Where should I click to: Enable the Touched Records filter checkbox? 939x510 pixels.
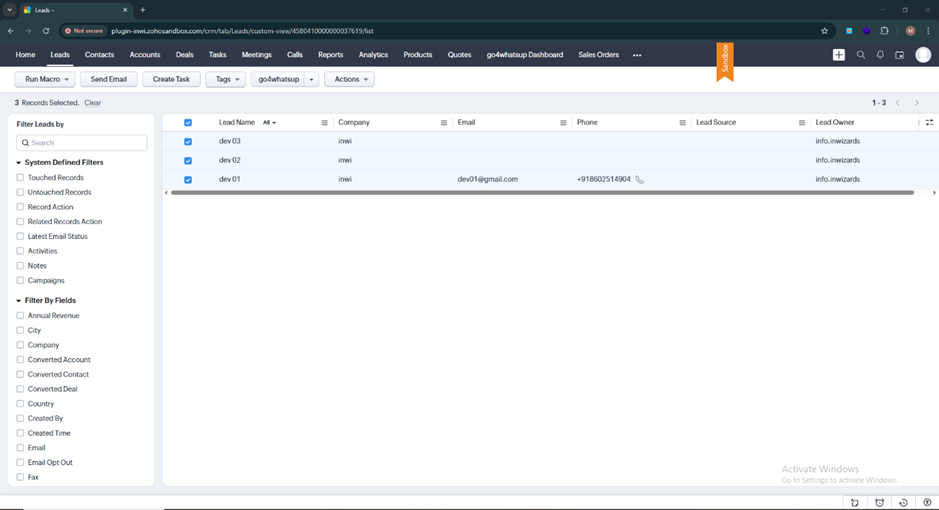tap(20, 178)
